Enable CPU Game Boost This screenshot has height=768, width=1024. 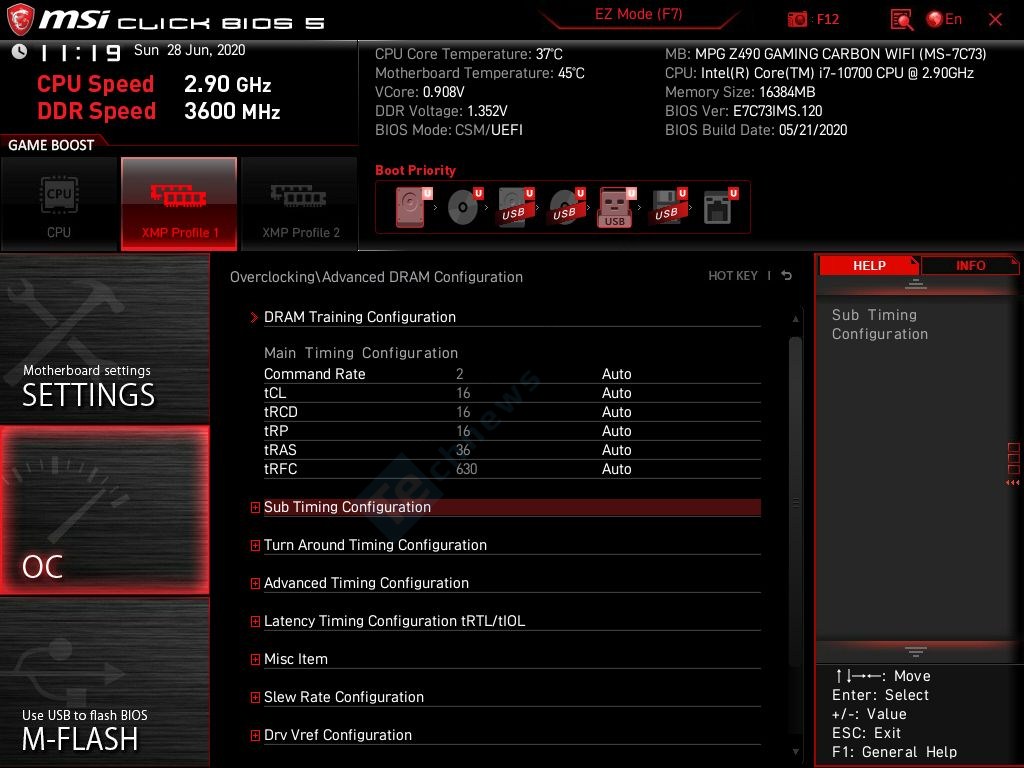point(59,204)
